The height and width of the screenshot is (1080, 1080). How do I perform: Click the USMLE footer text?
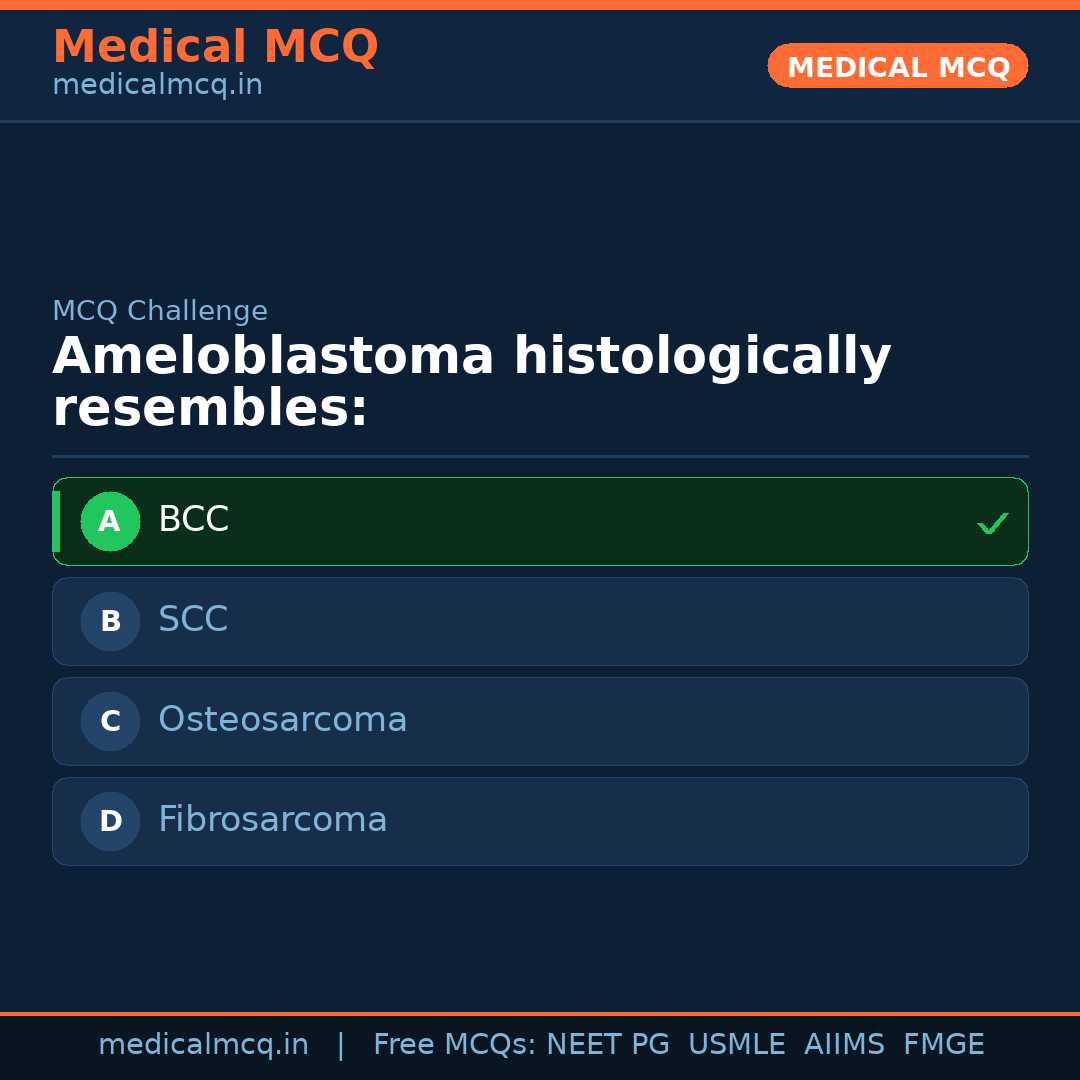(736, 1045)
